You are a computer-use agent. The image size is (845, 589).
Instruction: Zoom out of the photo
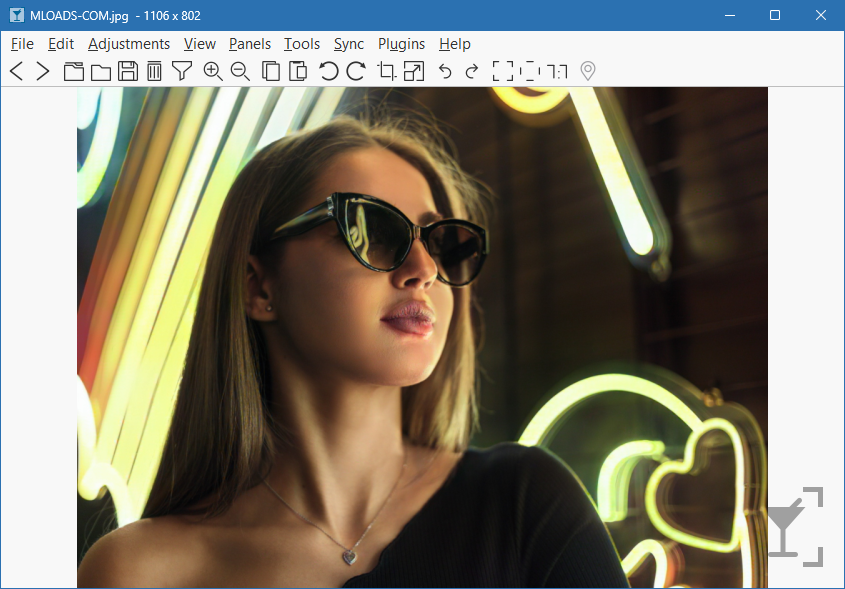(x=240, y=71)
